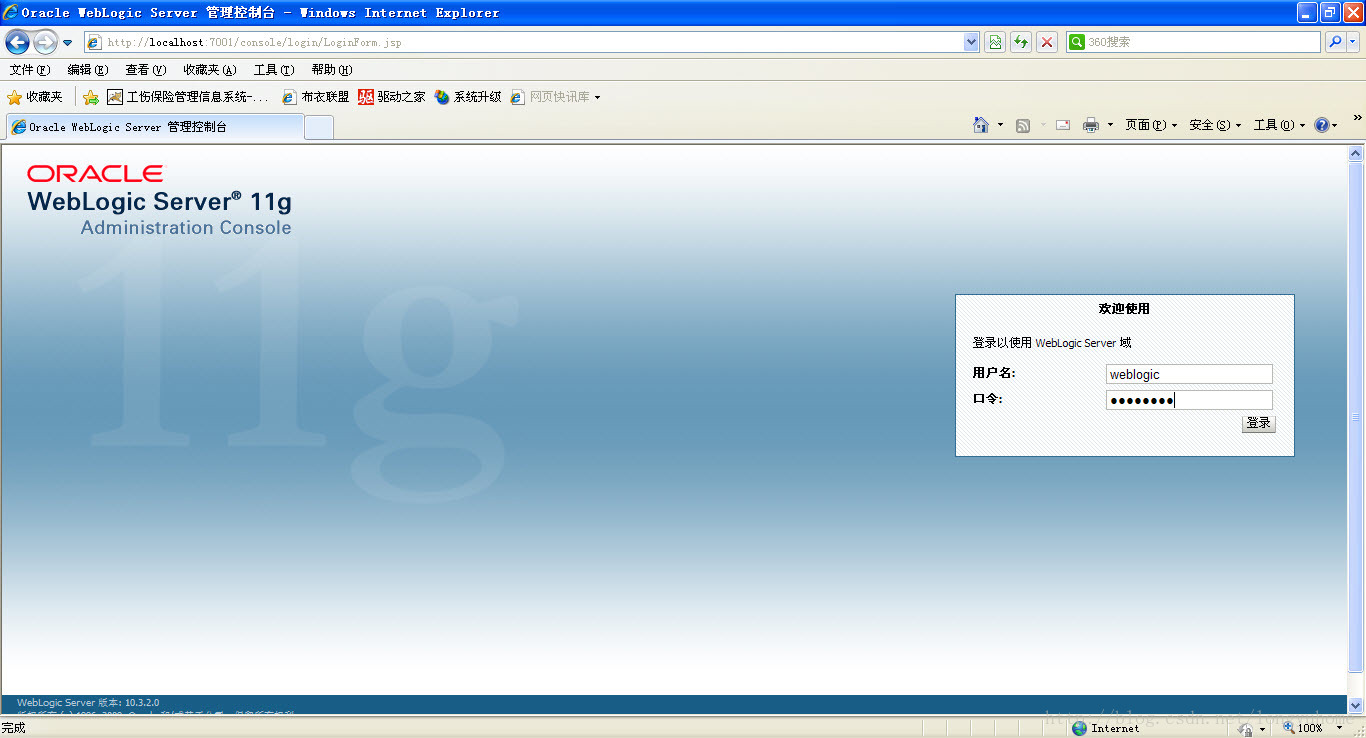The height and width of the screenshot is (738, 1366).
Task: Refresh the page with green arrows icon
Action: 1021,42
